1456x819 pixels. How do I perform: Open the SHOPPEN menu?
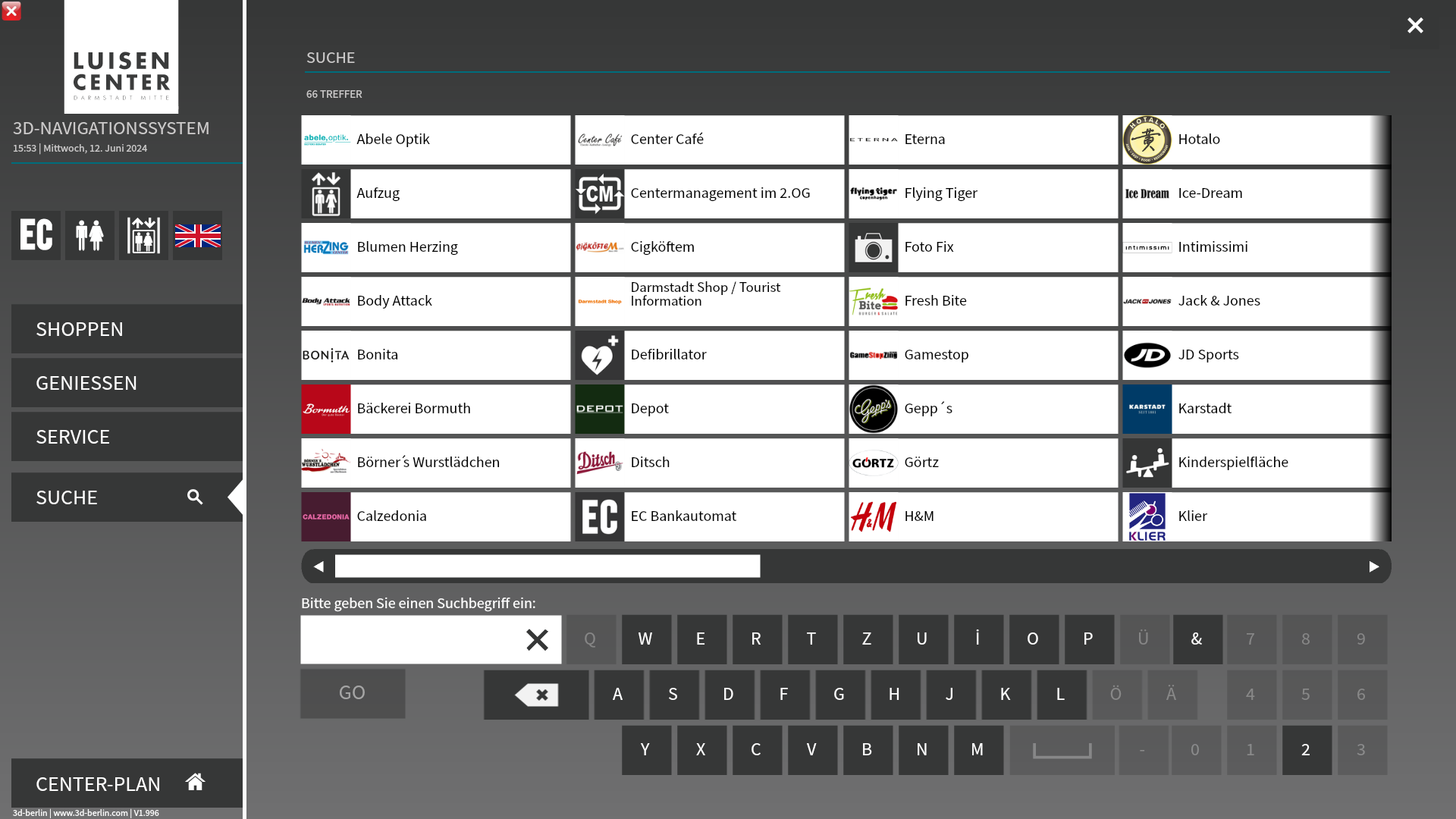[127, 328]
